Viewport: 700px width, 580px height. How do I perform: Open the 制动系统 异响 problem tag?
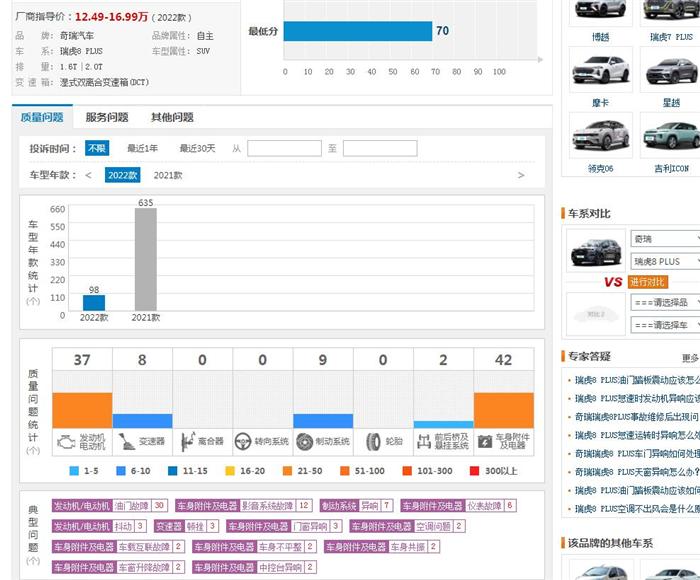[x=357, y=505]
